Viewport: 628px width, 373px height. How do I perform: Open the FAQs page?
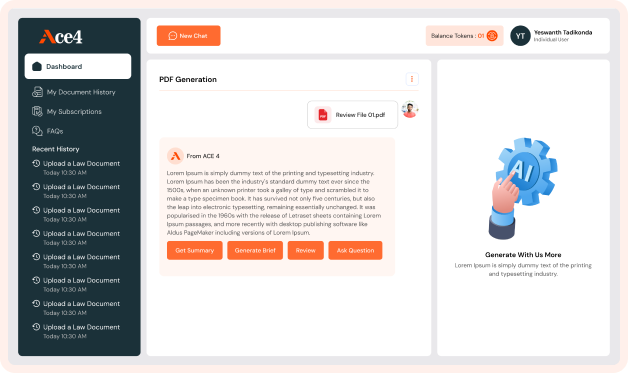tap(48, 131)
